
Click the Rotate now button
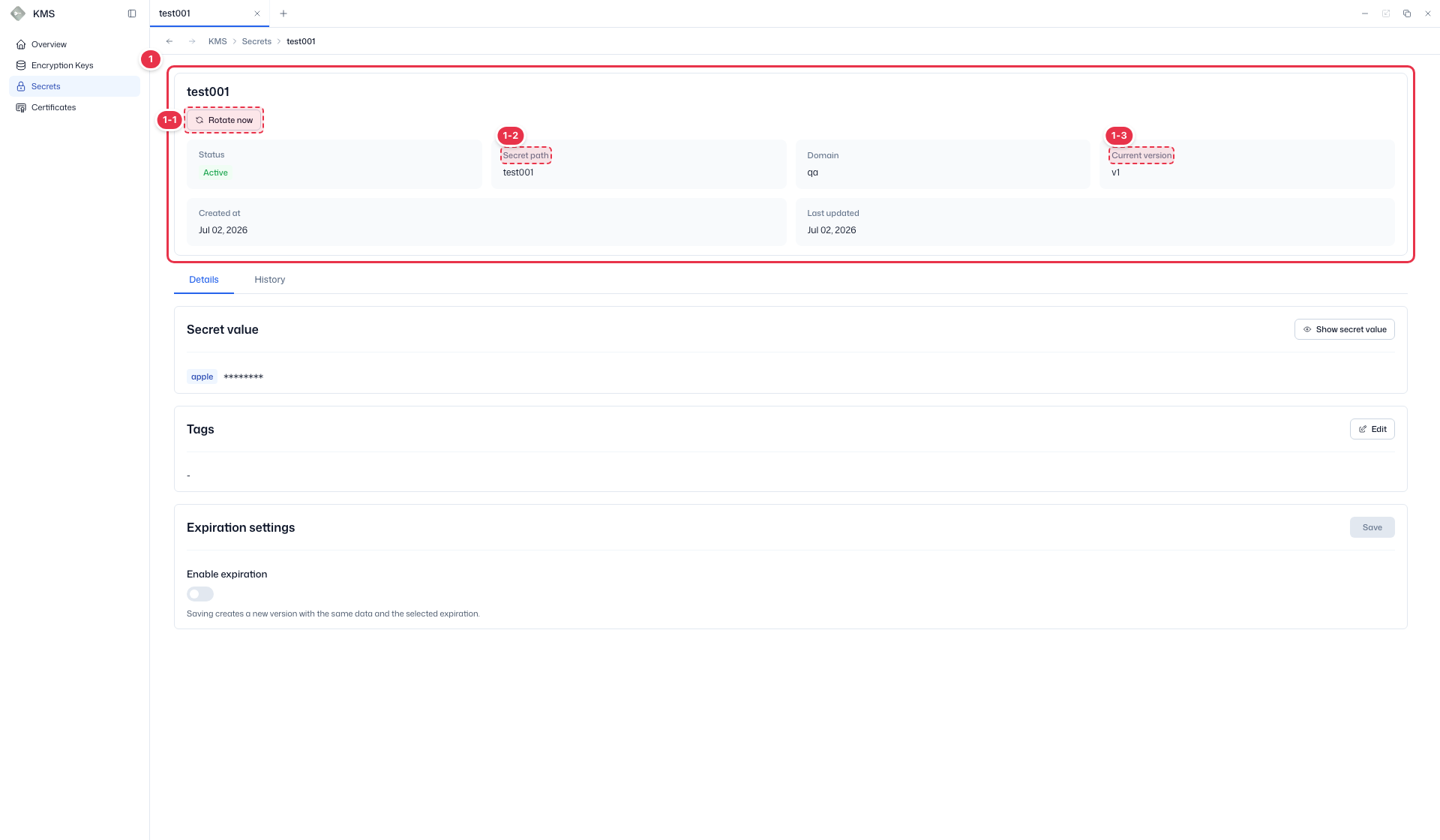pos(224,120)
